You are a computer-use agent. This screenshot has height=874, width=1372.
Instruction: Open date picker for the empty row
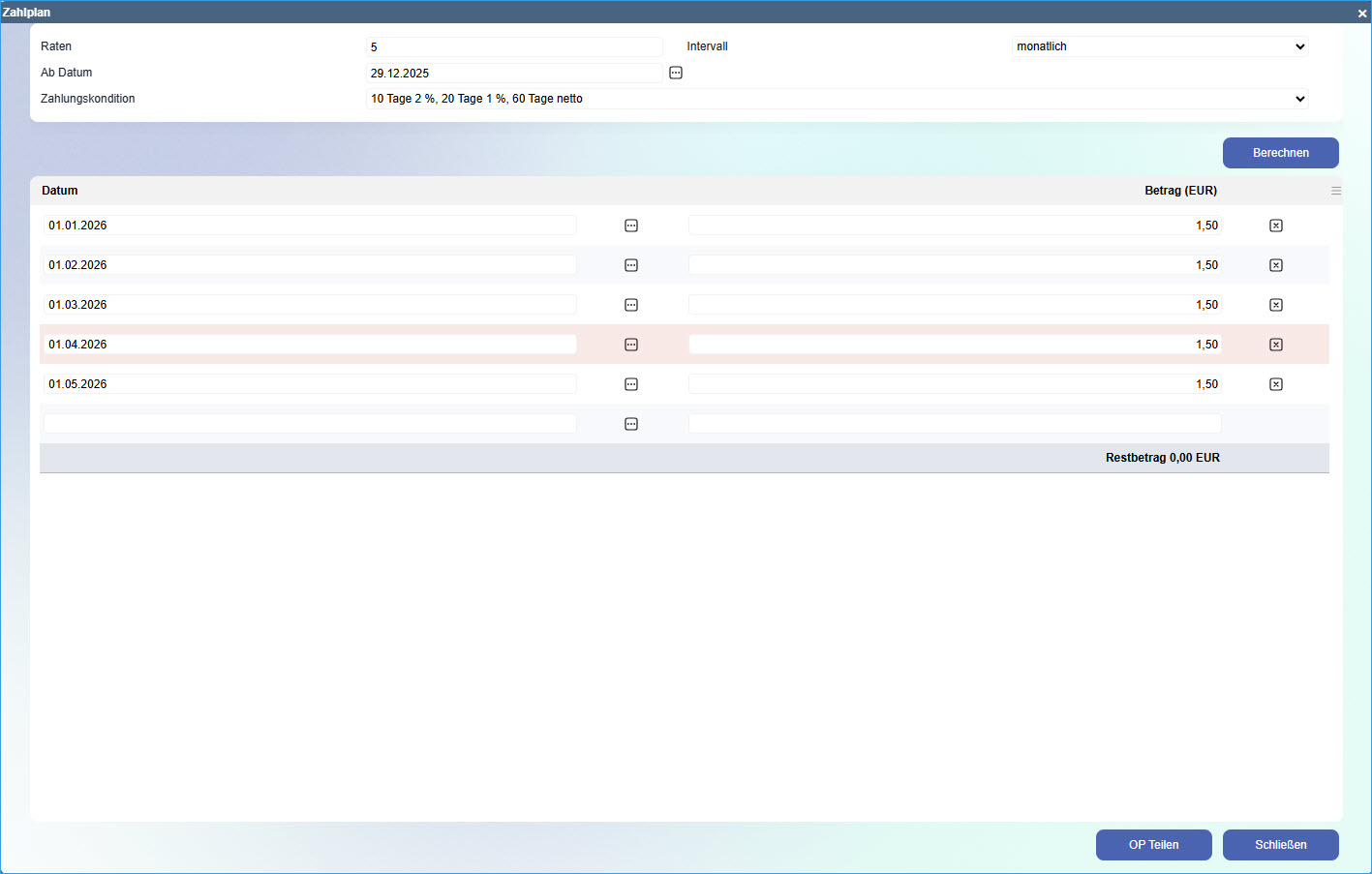(x=631, y=424)
